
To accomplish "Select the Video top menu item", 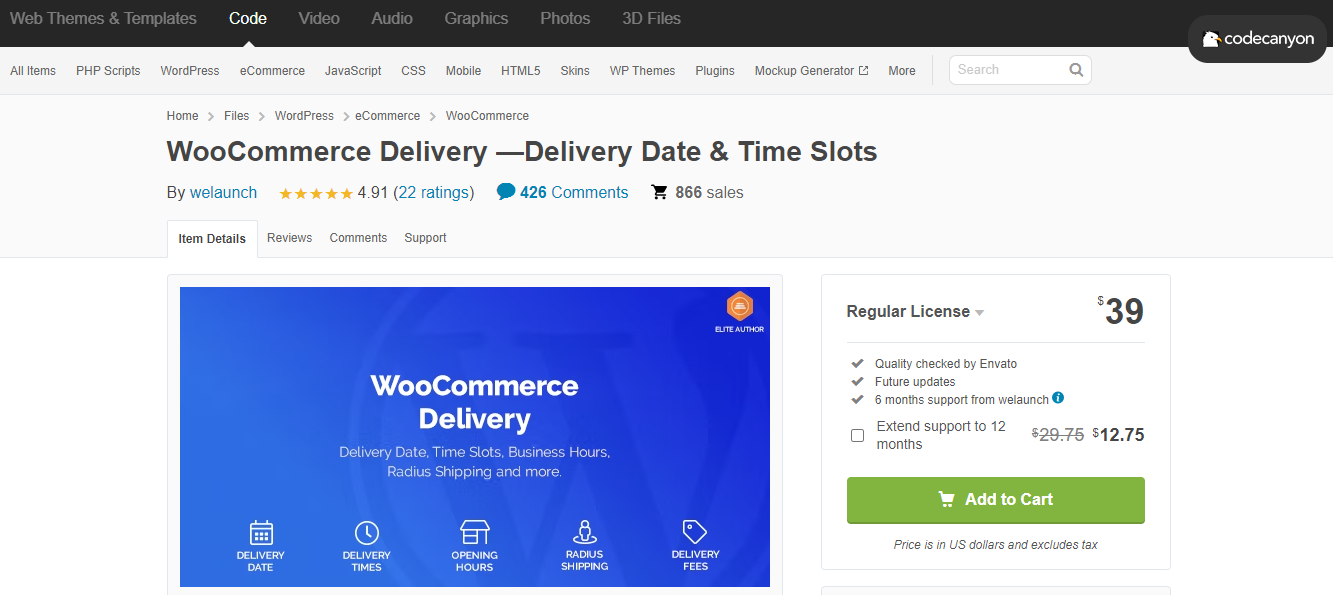I will 319,18.
